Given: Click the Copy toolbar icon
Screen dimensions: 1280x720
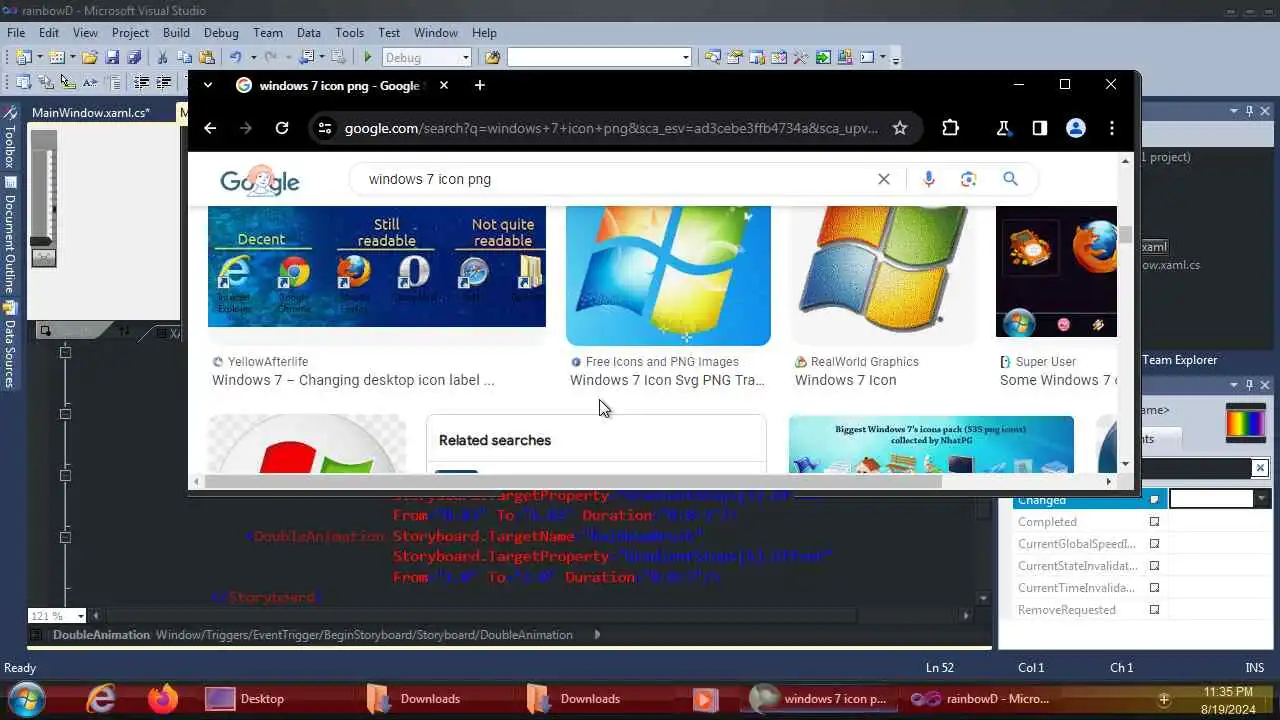Looking at the screenshot, I should click(x=184, y=57).
